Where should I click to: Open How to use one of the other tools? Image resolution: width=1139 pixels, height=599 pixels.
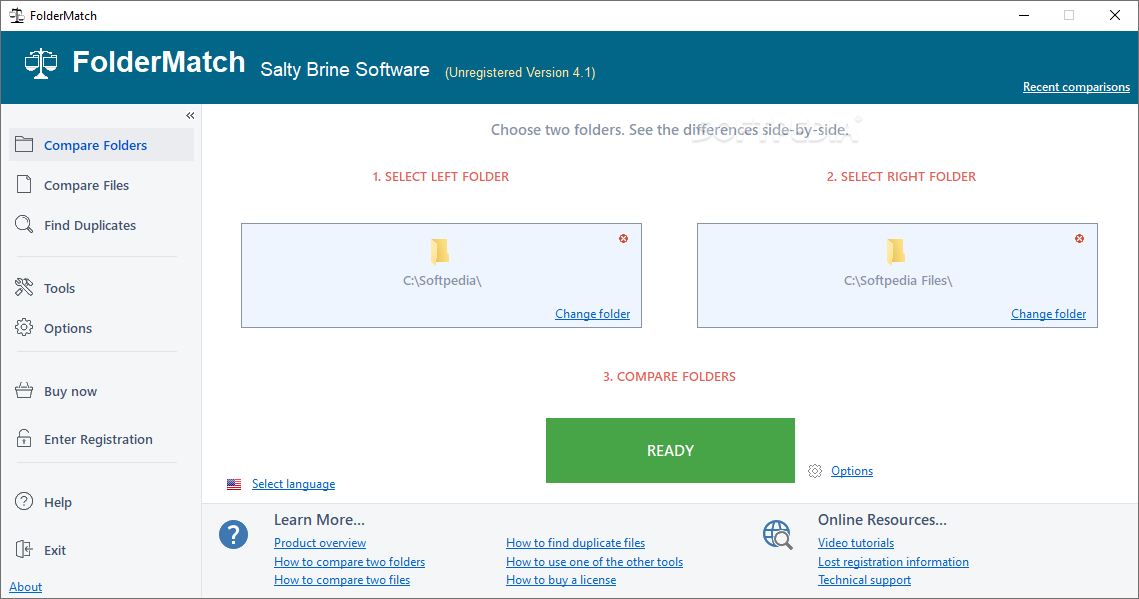[x=594, y=561]
